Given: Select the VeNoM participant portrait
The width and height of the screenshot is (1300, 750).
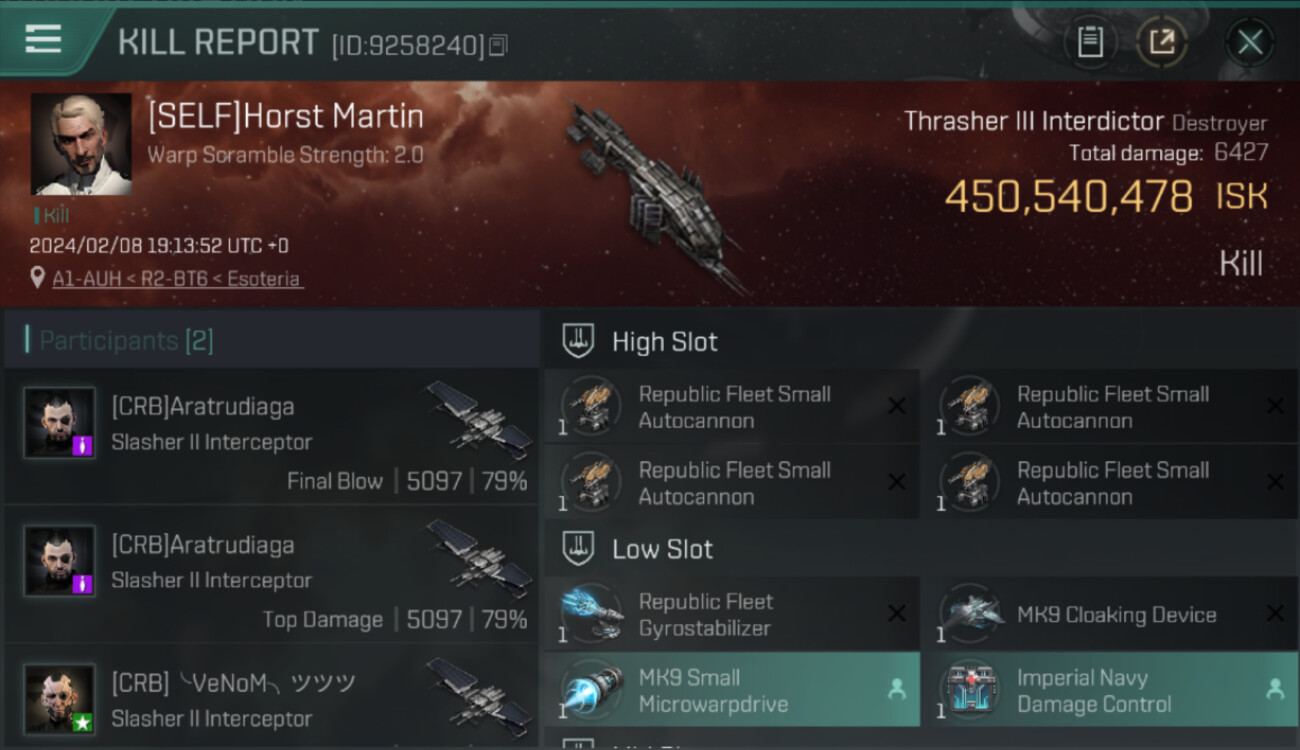Looking at the screenshot, I should click(x=60, y=698).
